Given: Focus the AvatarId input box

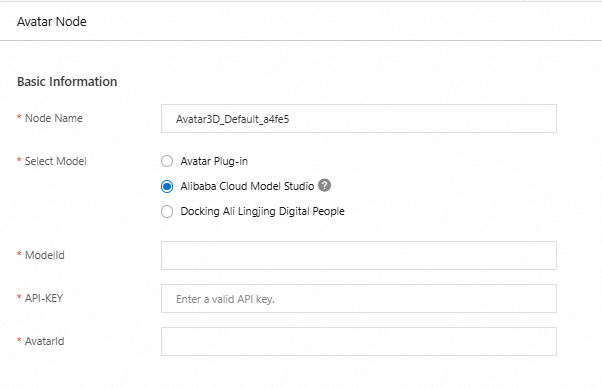Looking at the screenshot, I should coord(359,341).
